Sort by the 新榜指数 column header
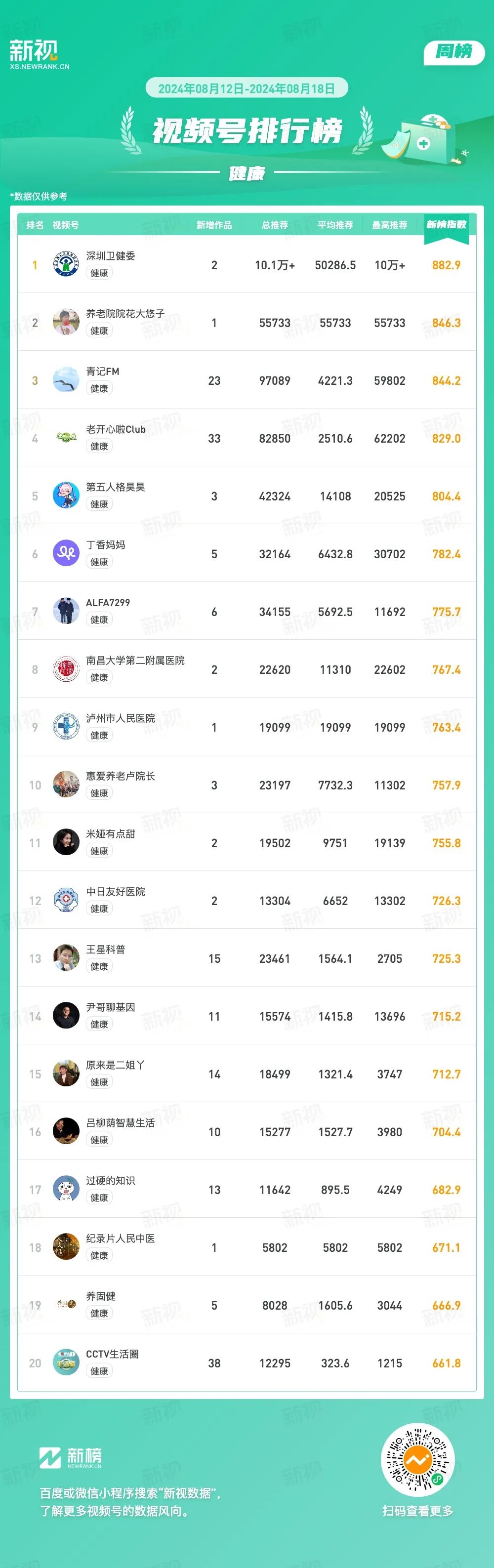Image resolution: width=494 pixels, height=1568 pixels. 446,225
